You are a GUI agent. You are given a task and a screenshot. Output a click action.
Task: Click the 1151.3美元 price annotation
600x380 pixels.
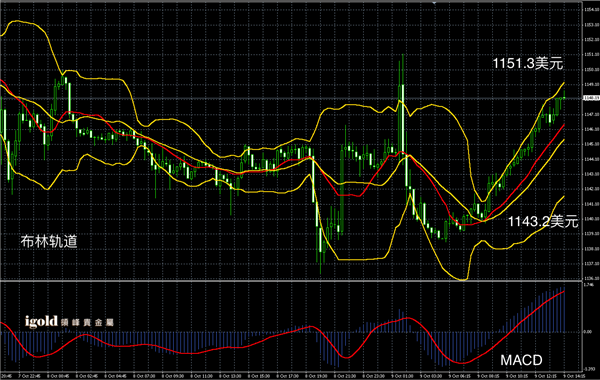[528, 64]
